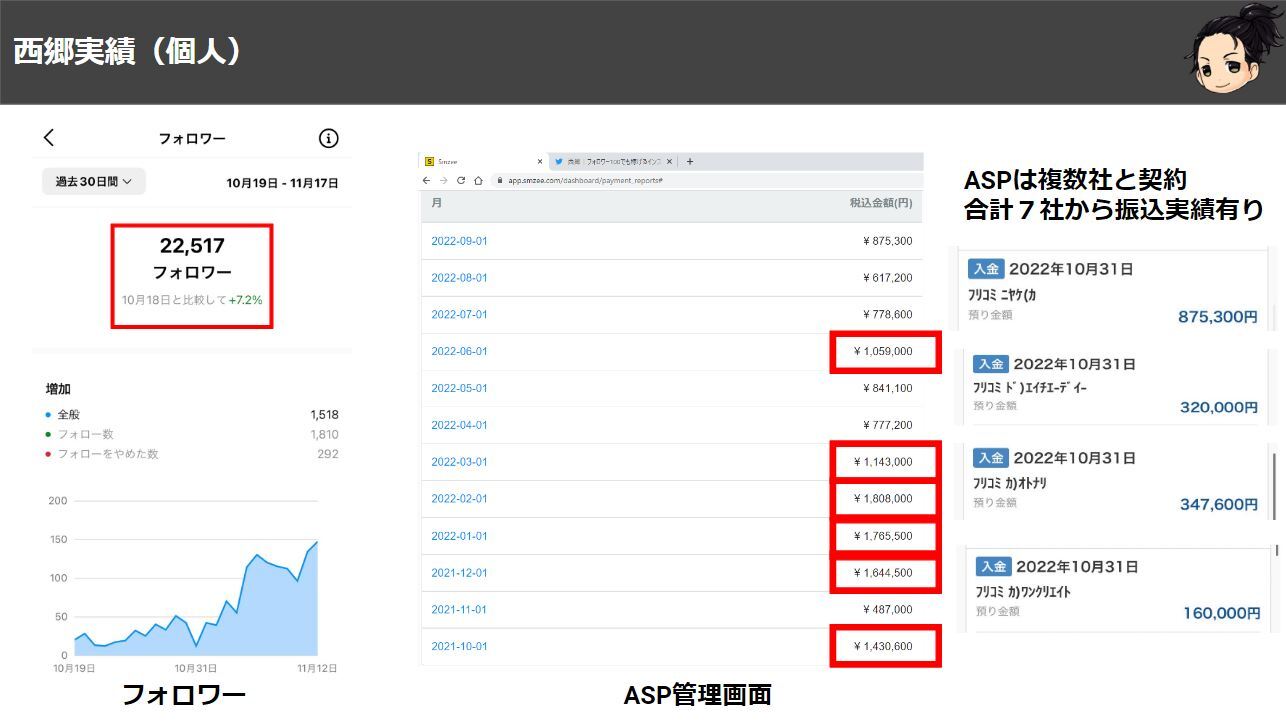The height and width of the screenshot is (724, 1286).
Task: Expand the 過去30日間 period dropdown
Action: click(94, 181)
